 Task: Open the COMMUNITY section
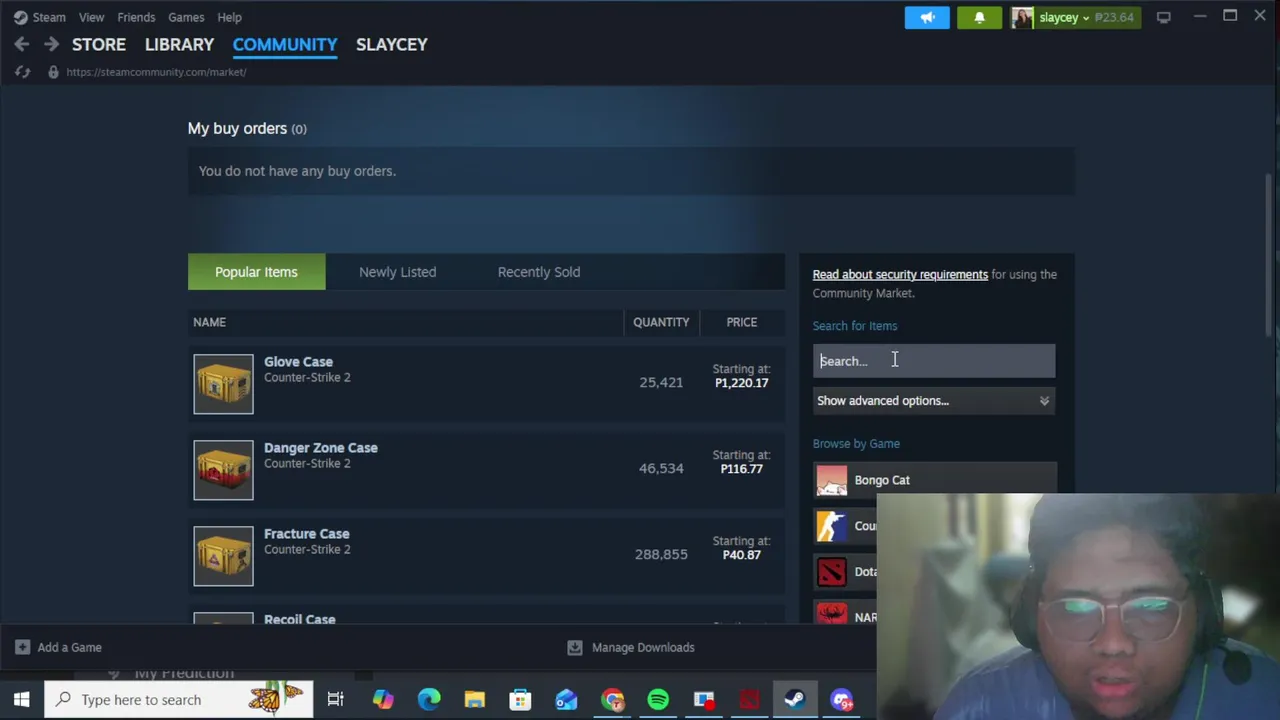285,44
